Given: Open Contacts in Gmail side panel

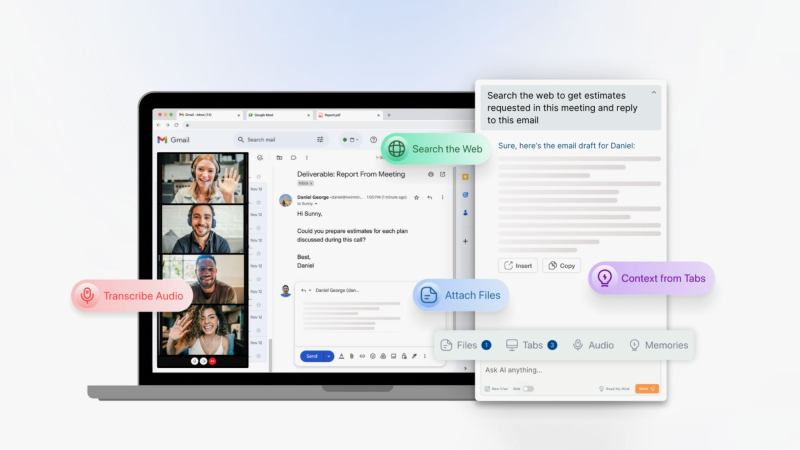Looking at the screenshot, I should 465,213.
